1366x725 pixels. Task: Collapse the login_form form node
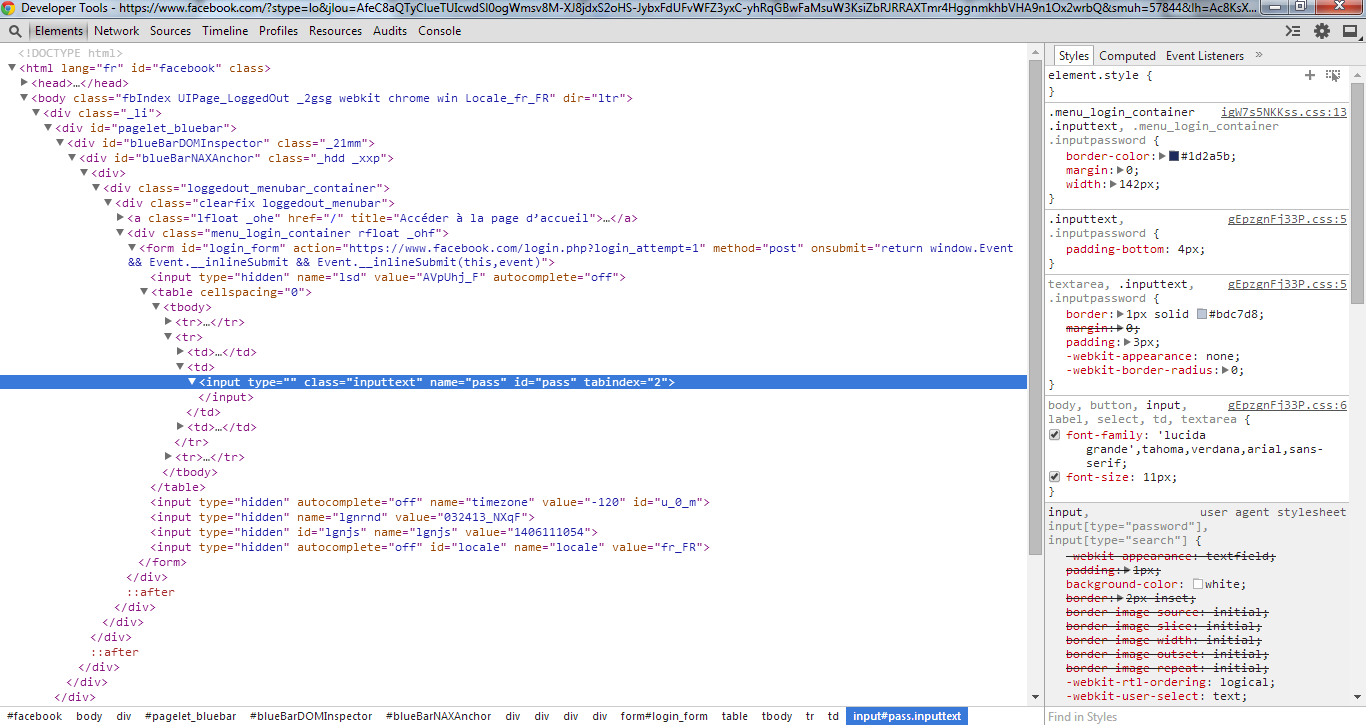(x=132, y=248)
